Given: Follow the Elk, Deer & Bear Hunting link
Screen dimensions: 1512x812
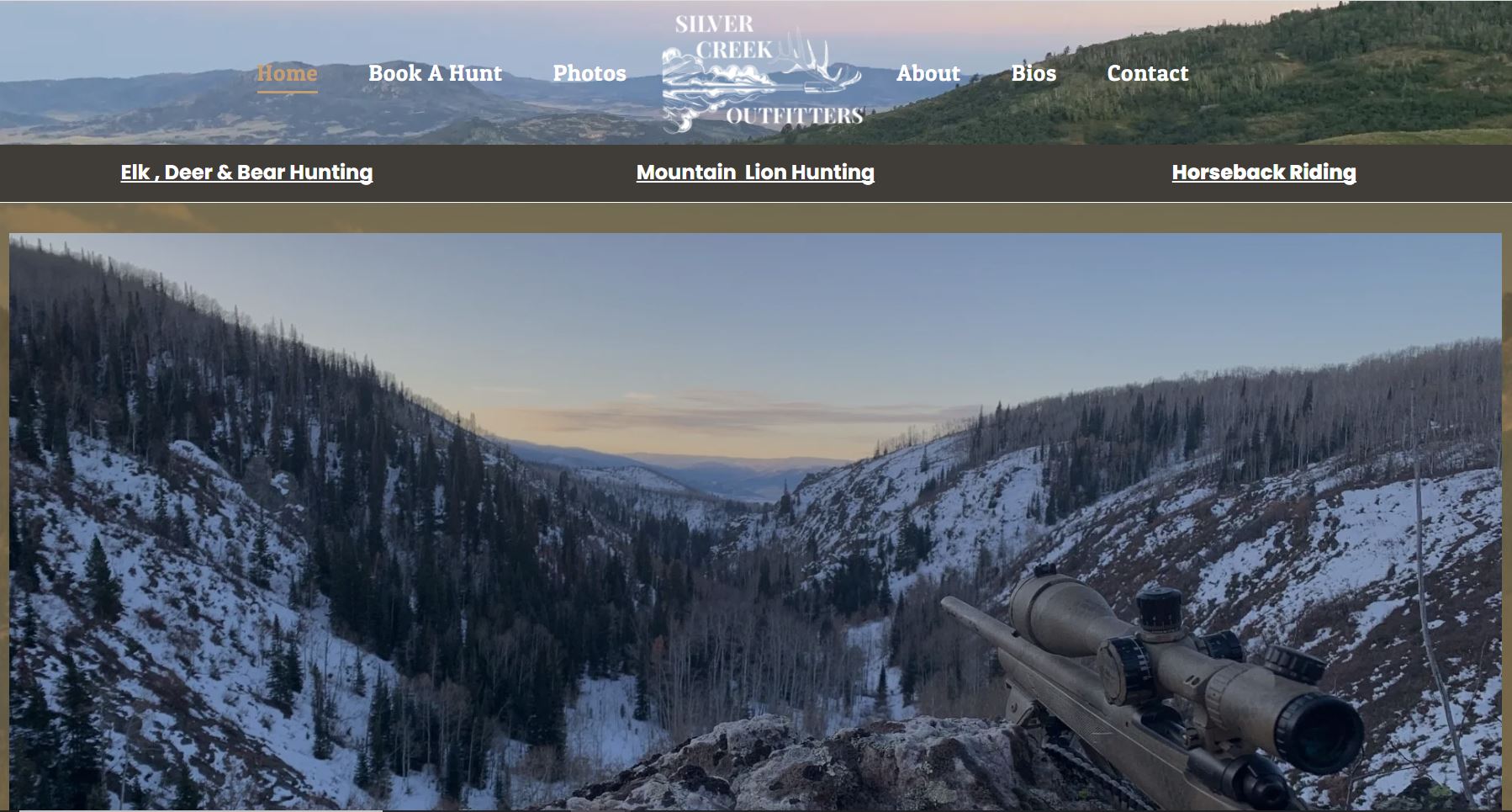Looking at the screenshot, I should point(246,172).
